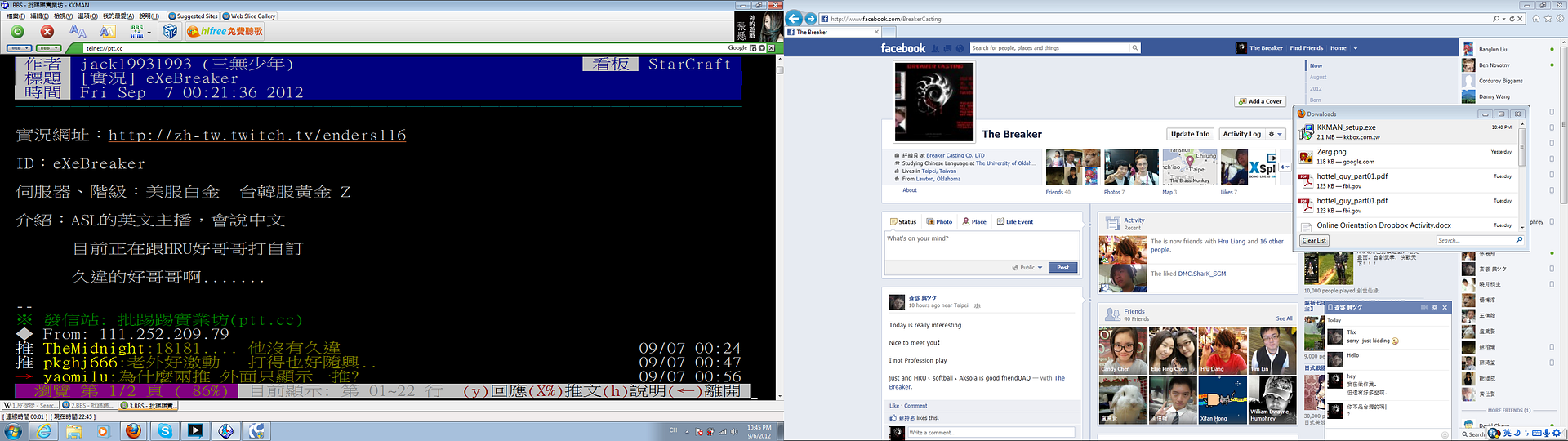Open the BBS dropdown button in KKMAN
1568x441 pixels.
49,48
